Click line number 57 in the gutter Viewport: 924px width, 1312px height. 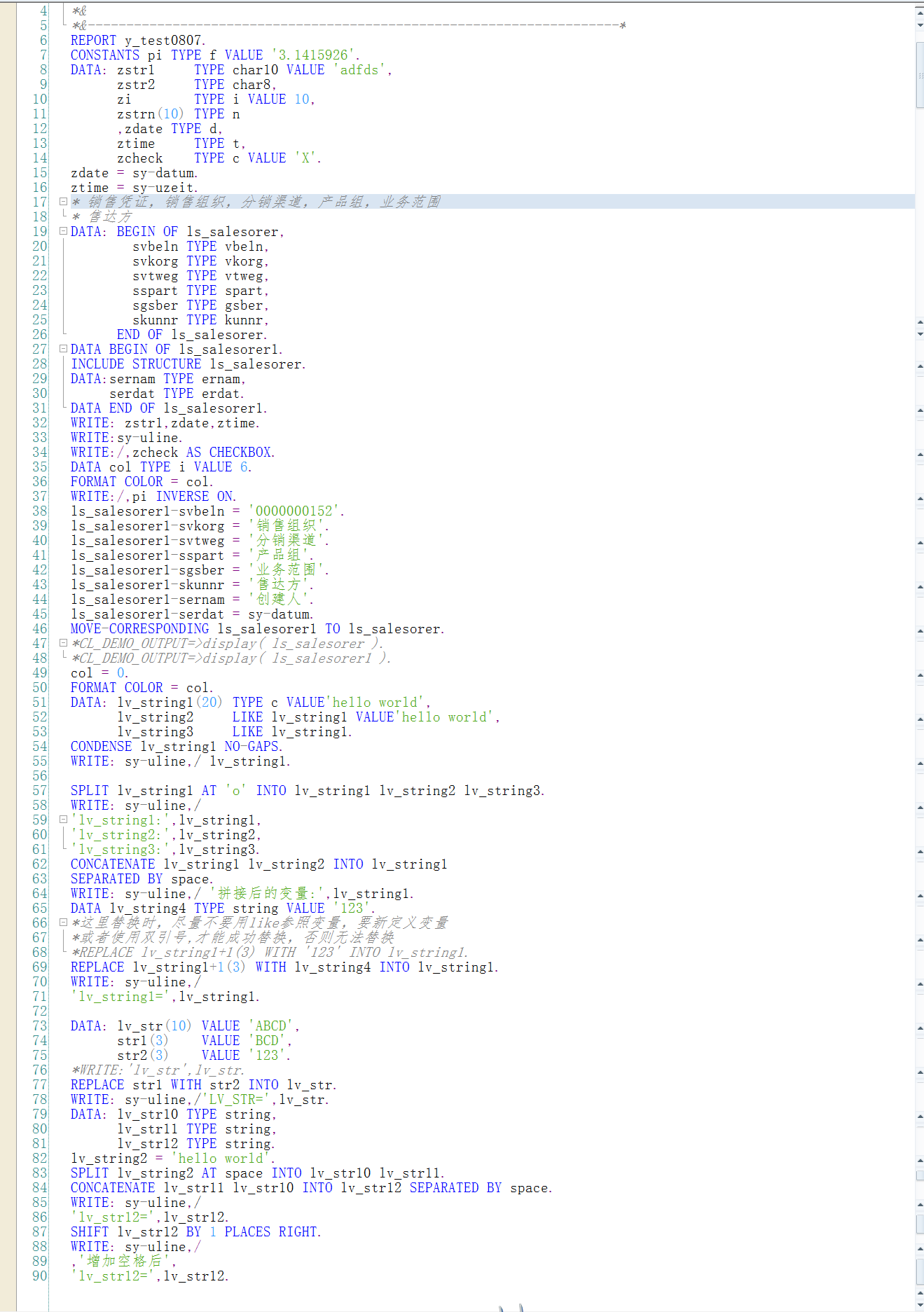pos(40,791)
